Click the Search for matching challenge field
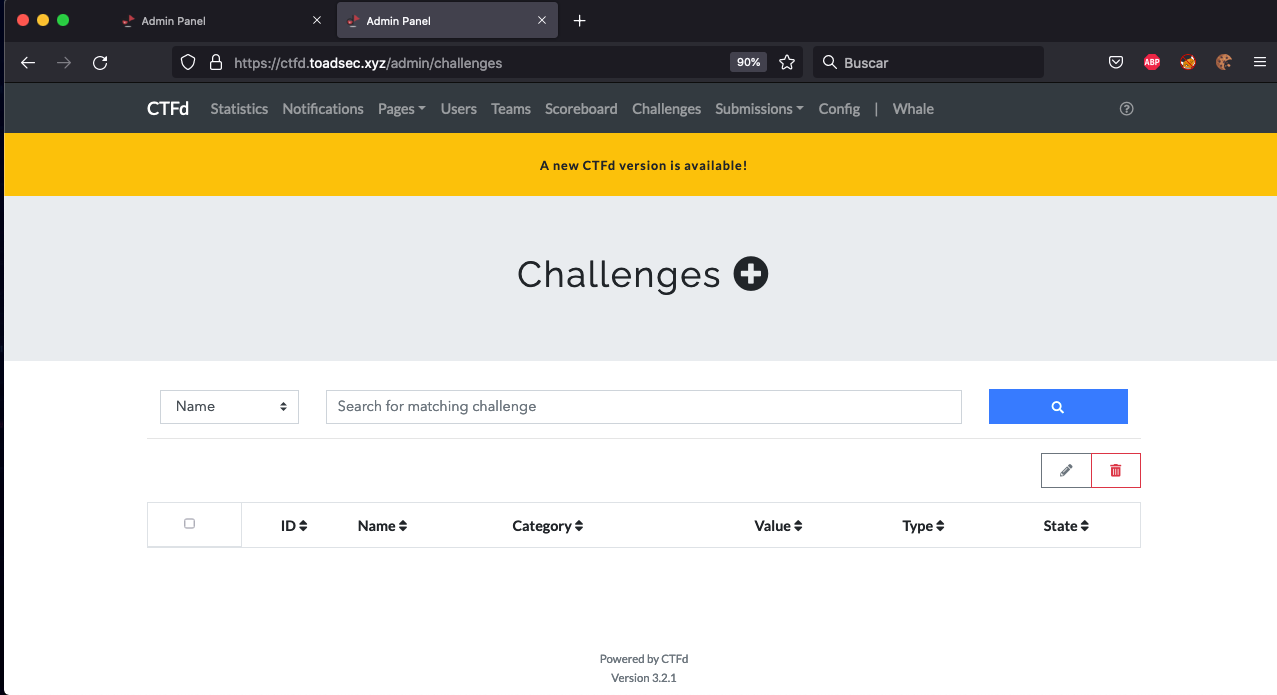1277x695 pixels. [644, 407]
